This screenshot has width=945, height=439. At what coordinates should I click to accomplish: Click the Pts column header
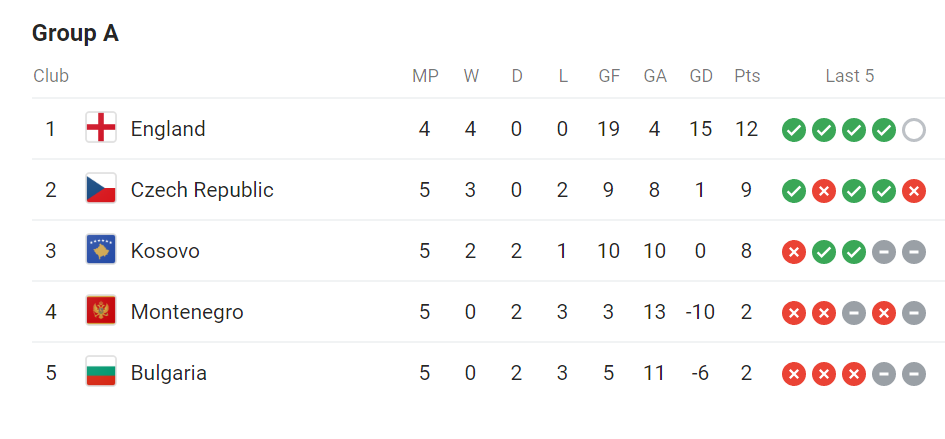point(747,76)
